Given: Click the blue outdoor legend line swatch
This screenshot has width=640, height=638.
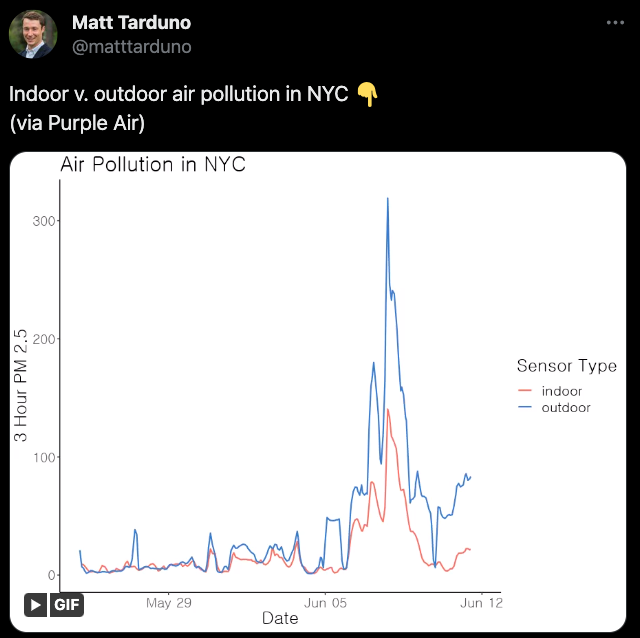Looking at the screenshot, I should [527, 407].
